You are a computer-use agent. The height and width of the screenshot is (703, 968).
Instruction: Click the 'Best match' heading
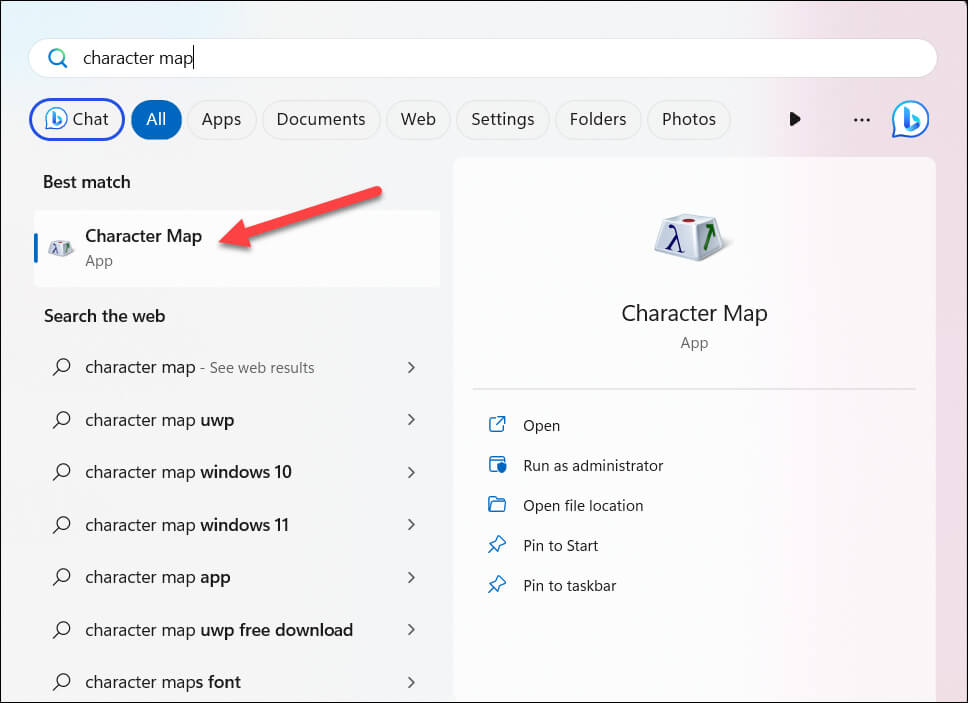87,182
